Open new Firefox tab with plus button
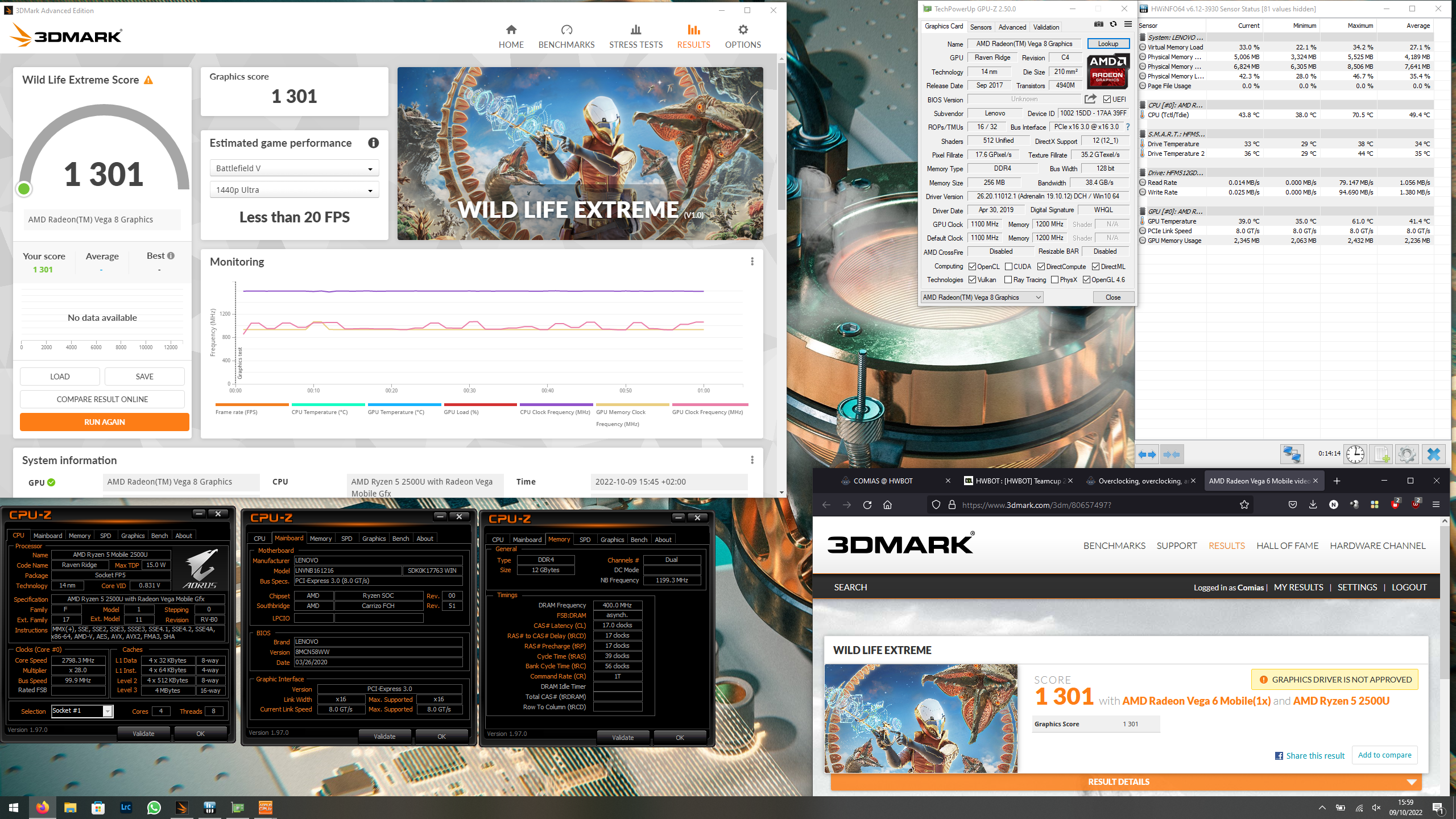The width and height of the screenshot is (1456, 819). click(x=1337, y=481)
